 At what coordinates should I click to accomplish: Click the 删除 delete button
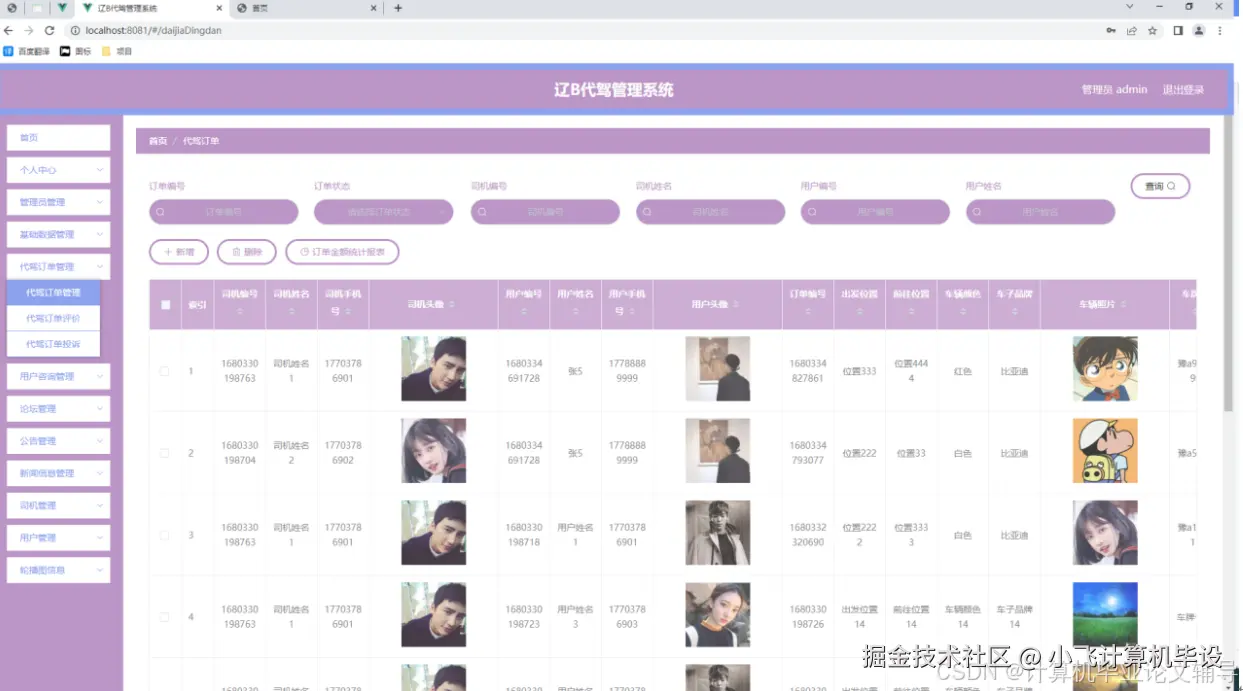[x=247, y=252]
